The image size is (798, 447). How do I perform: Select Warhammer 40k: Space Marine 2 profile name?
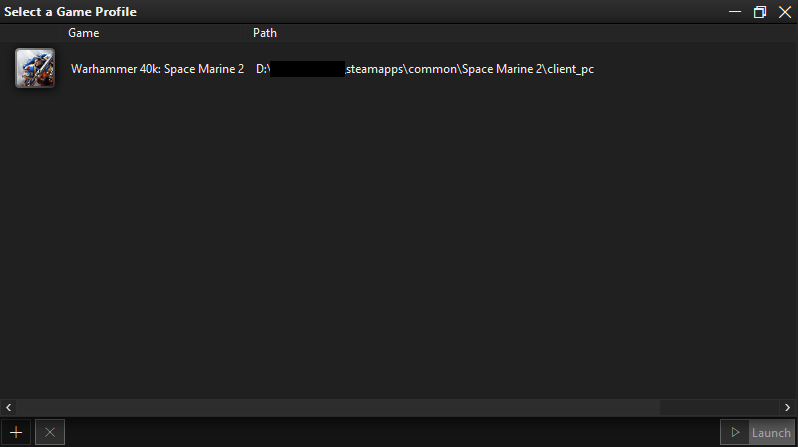[157, 69]
